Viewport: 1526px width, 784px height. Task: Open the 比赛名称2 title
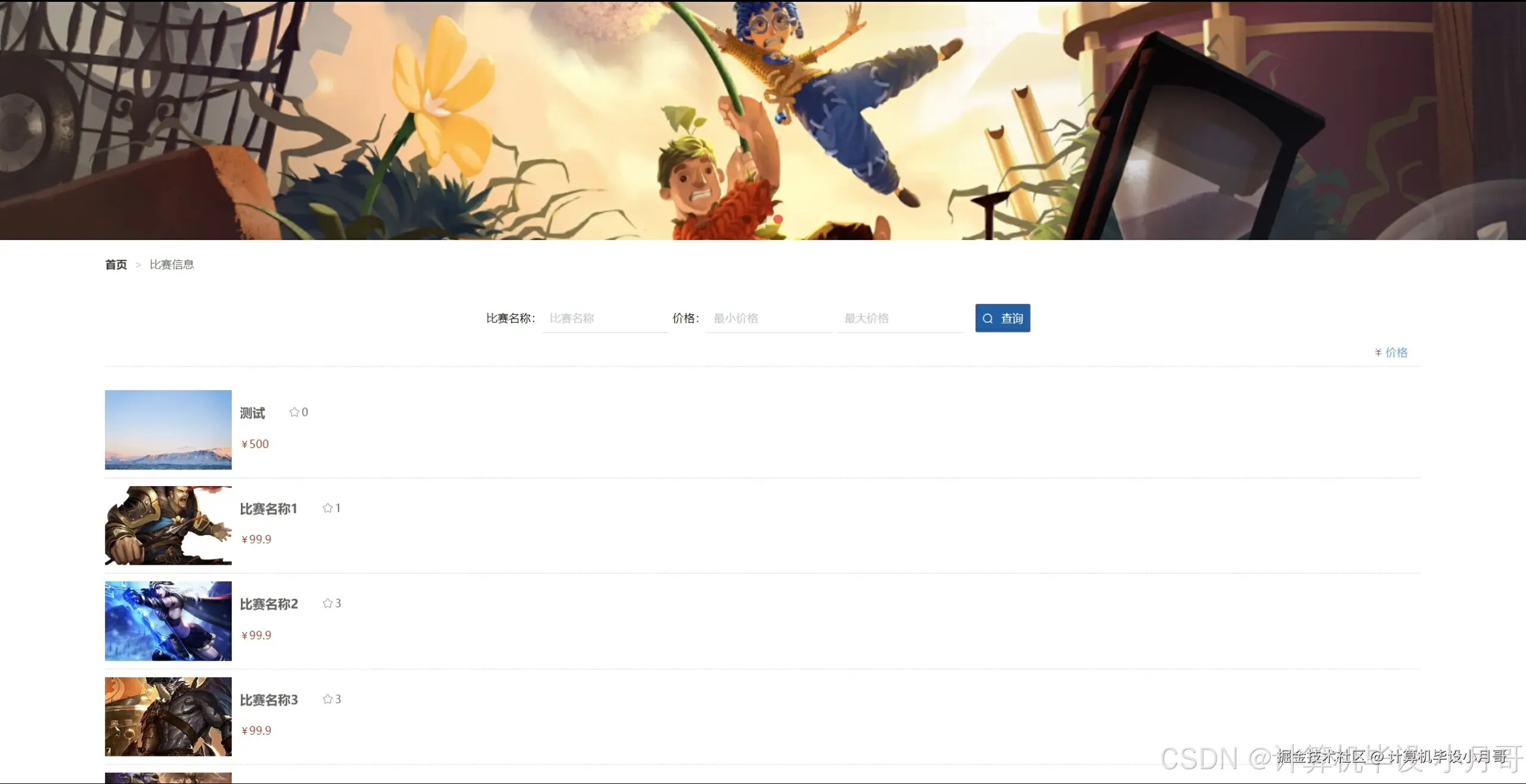click(x=269, y=604)
